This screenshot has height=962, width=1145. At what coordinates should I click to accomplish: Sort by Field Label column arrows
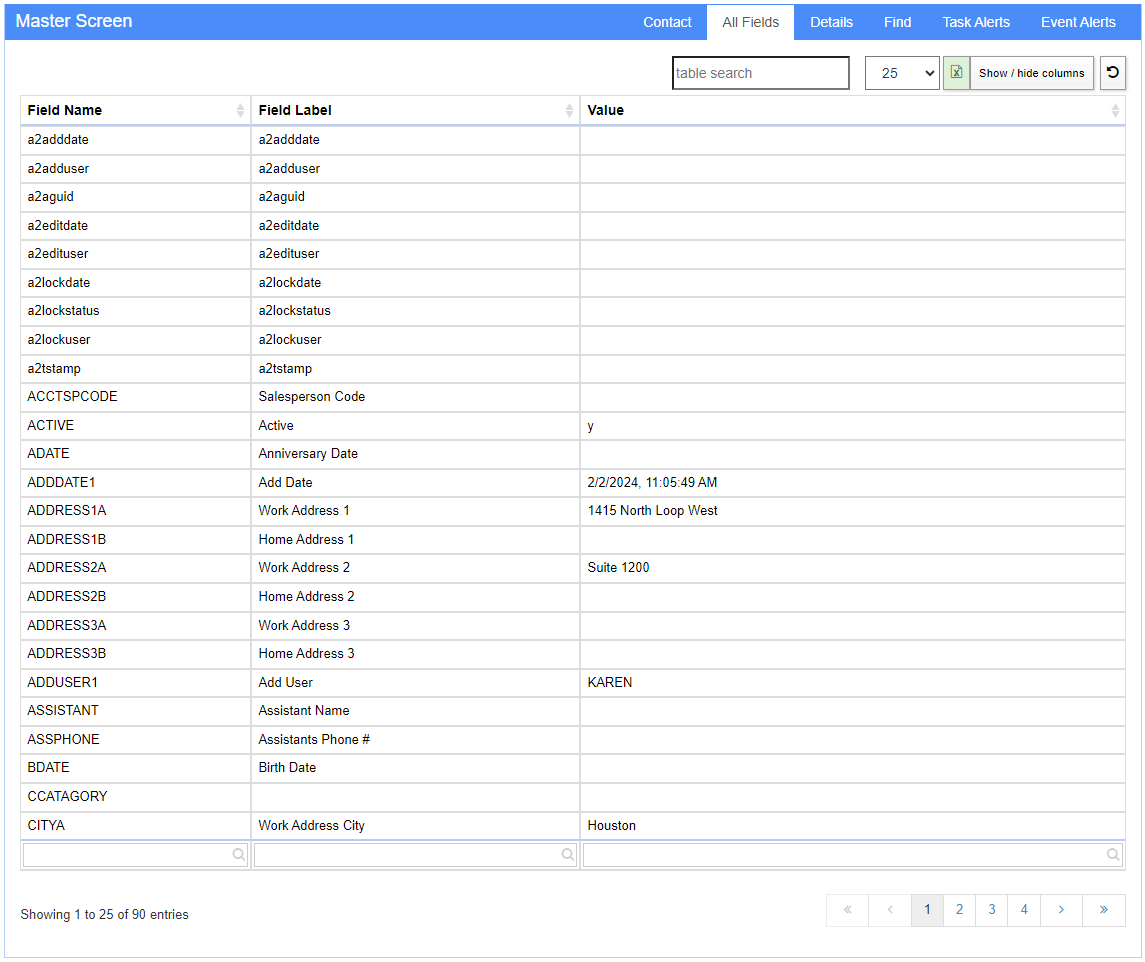[x=570, y=110]
